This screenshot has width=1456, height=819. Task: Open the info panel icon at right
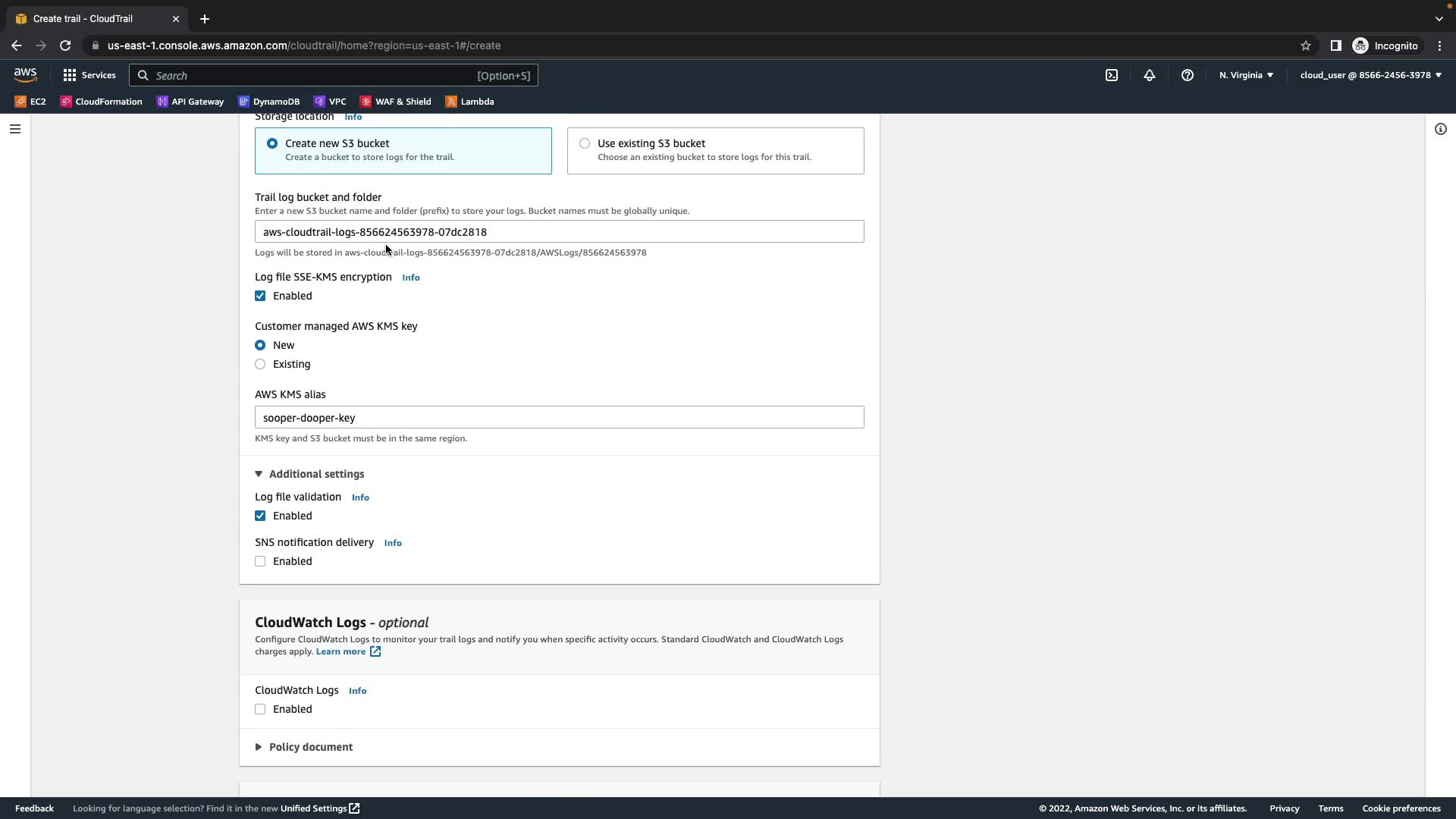tap(1440, 129)
